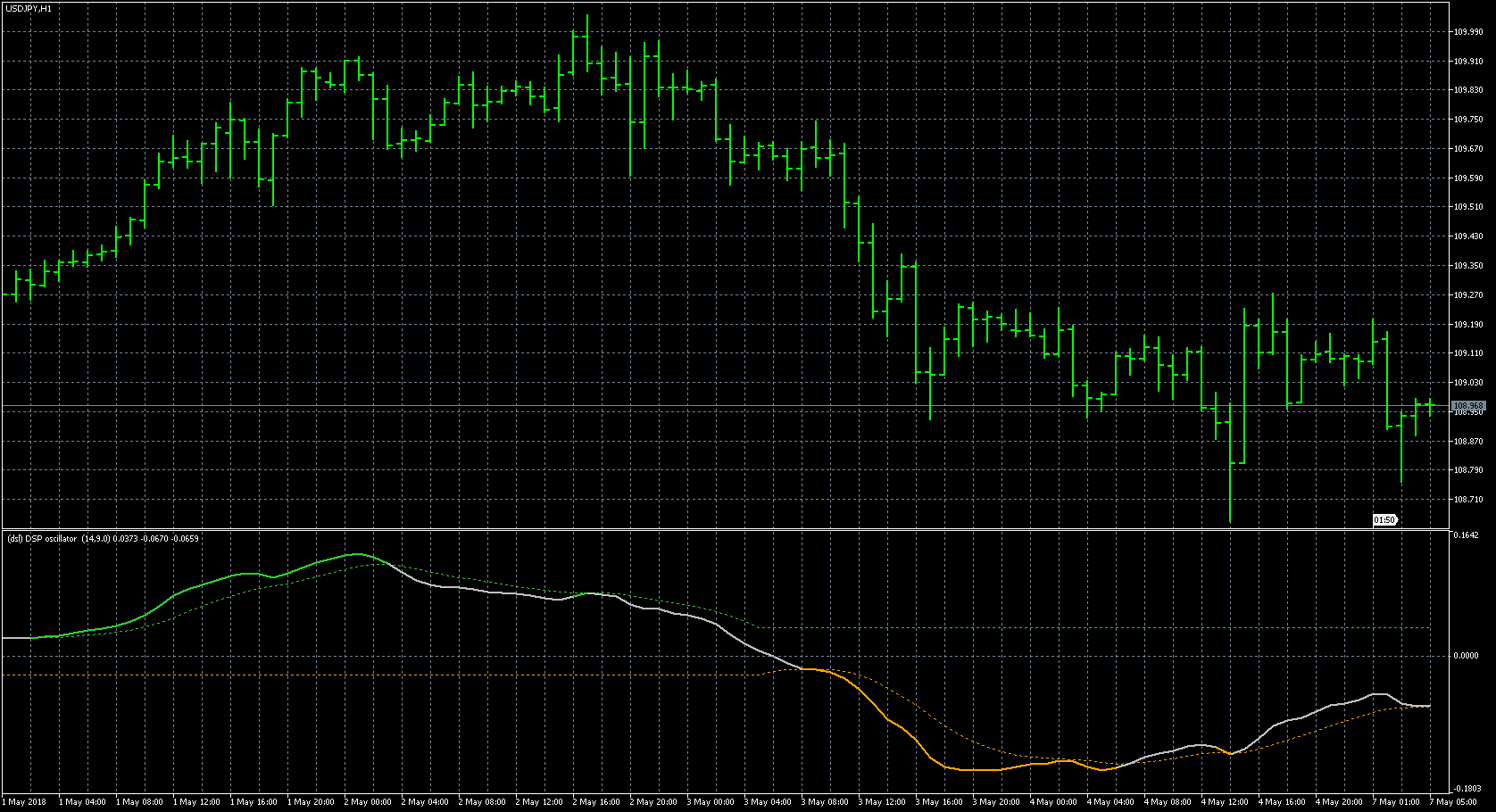
Task: Click the -0.1803 oscillator minimum label
Action: tap(1466, 789)
